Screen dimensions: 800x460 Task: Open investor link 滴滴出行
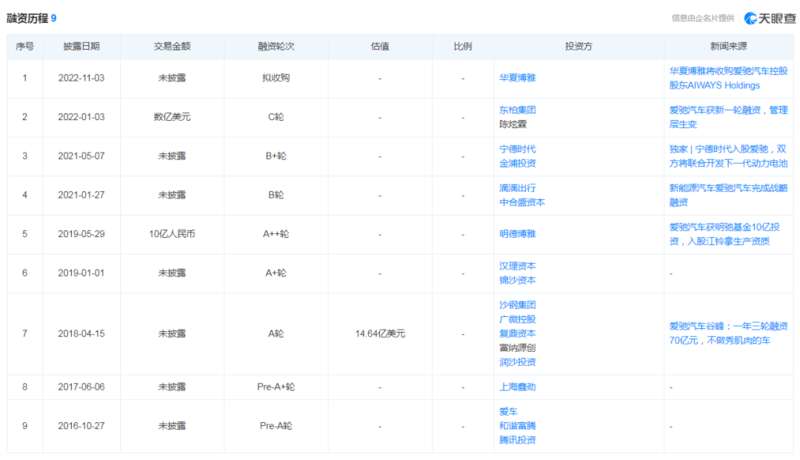click(517, 188)
